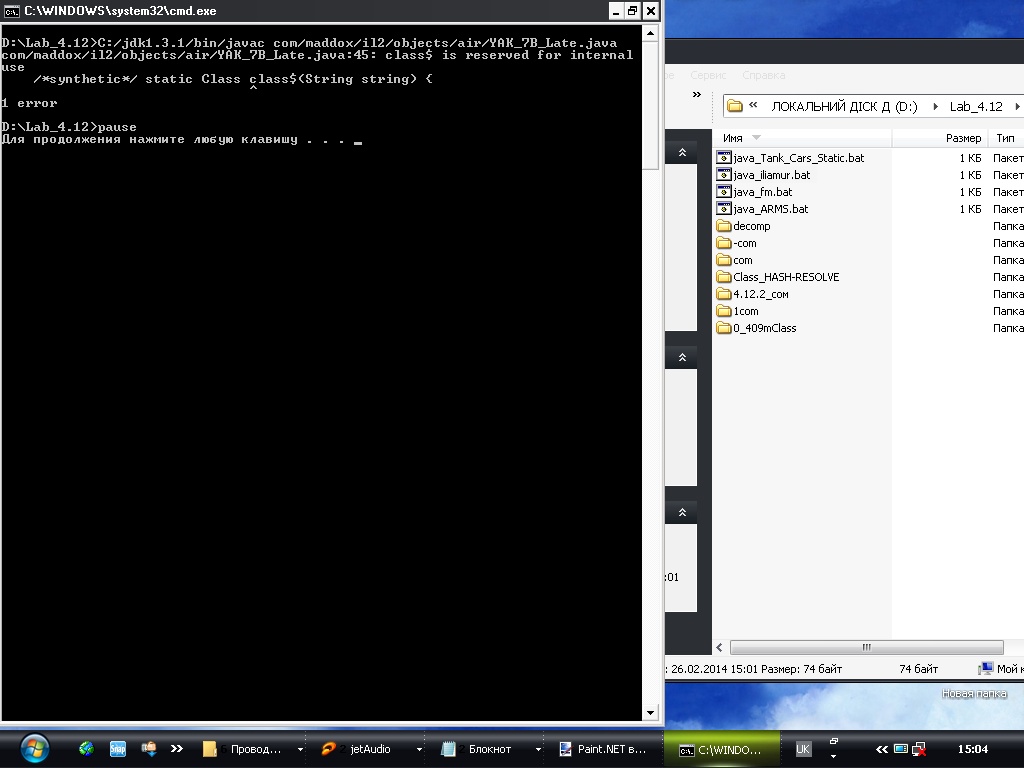The width and height of the screenshot is (1024, 768).
Task: Click the red-cross tray icon
Action: [919, 749]
